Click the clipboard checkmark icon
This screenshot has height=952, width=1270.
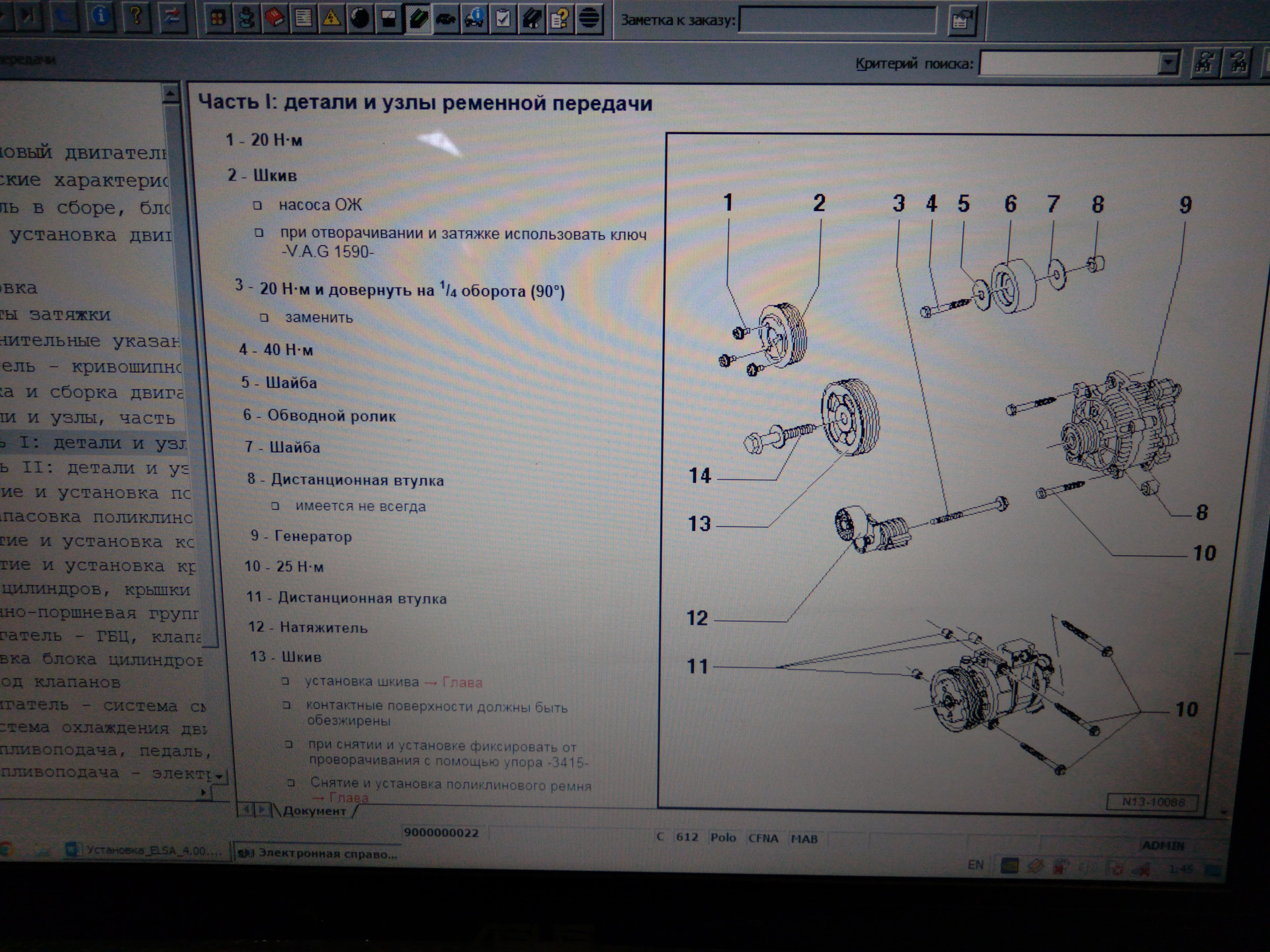pos(503,18)
